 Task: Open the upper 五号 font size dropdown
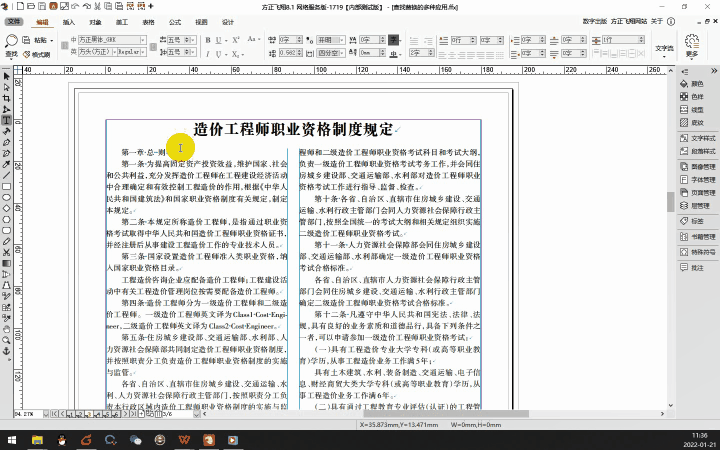pyautogui.click(x=193, y=40)
